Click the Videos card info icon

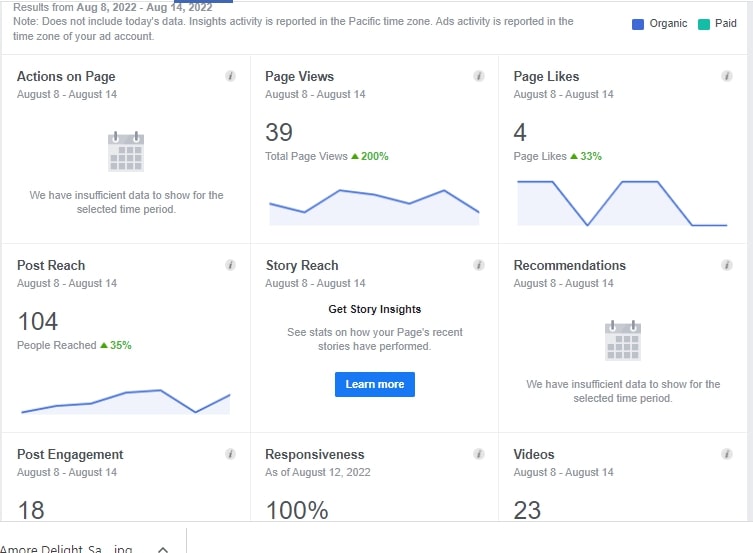point(727,454)
